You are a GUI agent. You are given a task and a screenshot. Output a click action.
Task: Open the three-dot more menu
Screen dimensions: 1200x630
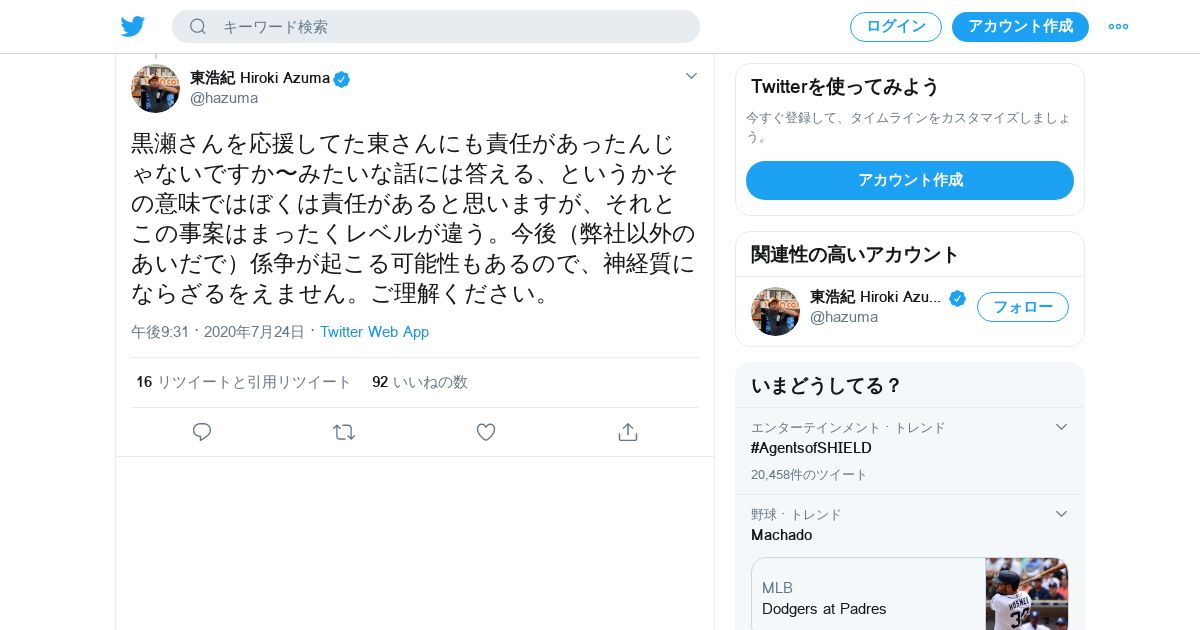[1118, 27]
